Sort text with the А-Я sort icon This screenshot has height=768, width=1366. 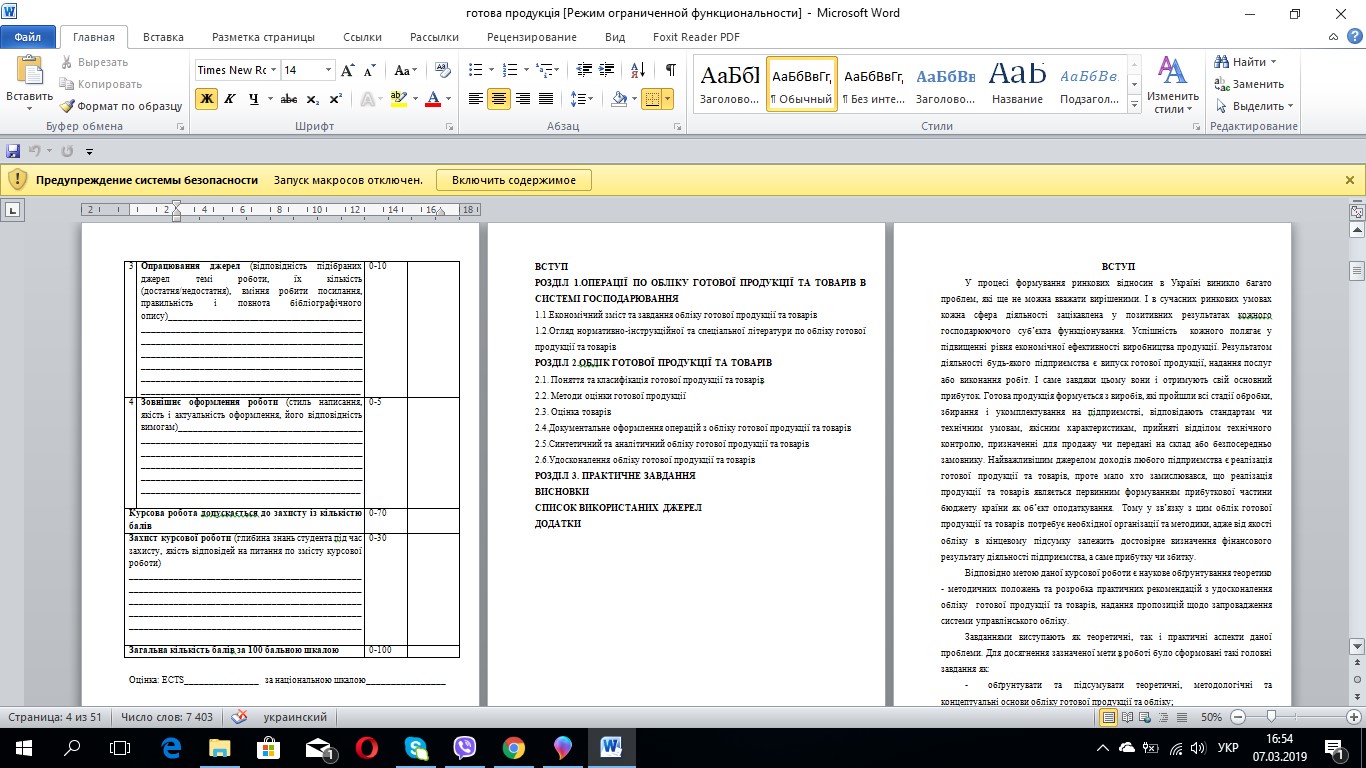point(636,70)
